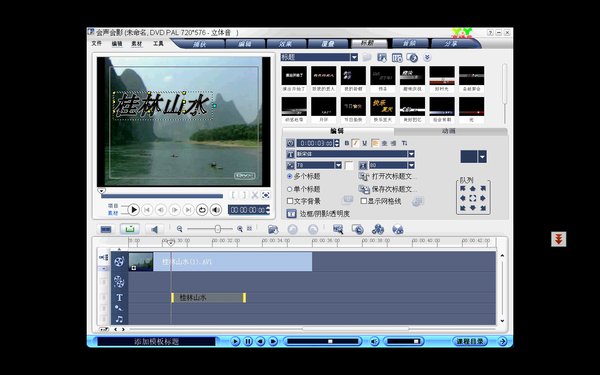Click 打开次标题文件 button

387,176
